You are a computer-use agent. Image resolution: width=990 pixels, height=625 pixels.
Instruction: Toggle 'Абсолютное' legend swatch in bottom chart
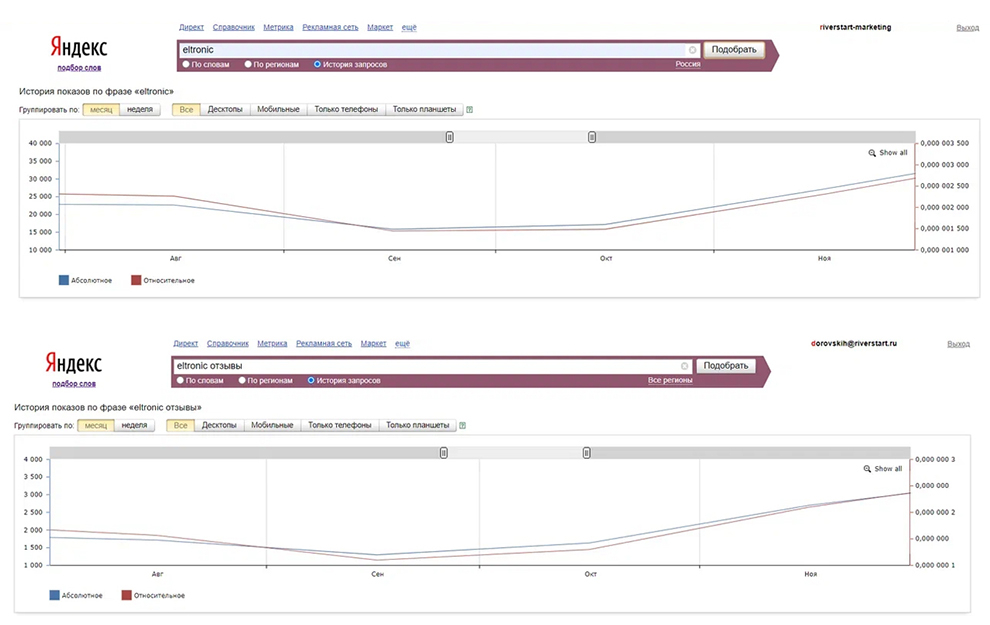click(x=54, y=595)
